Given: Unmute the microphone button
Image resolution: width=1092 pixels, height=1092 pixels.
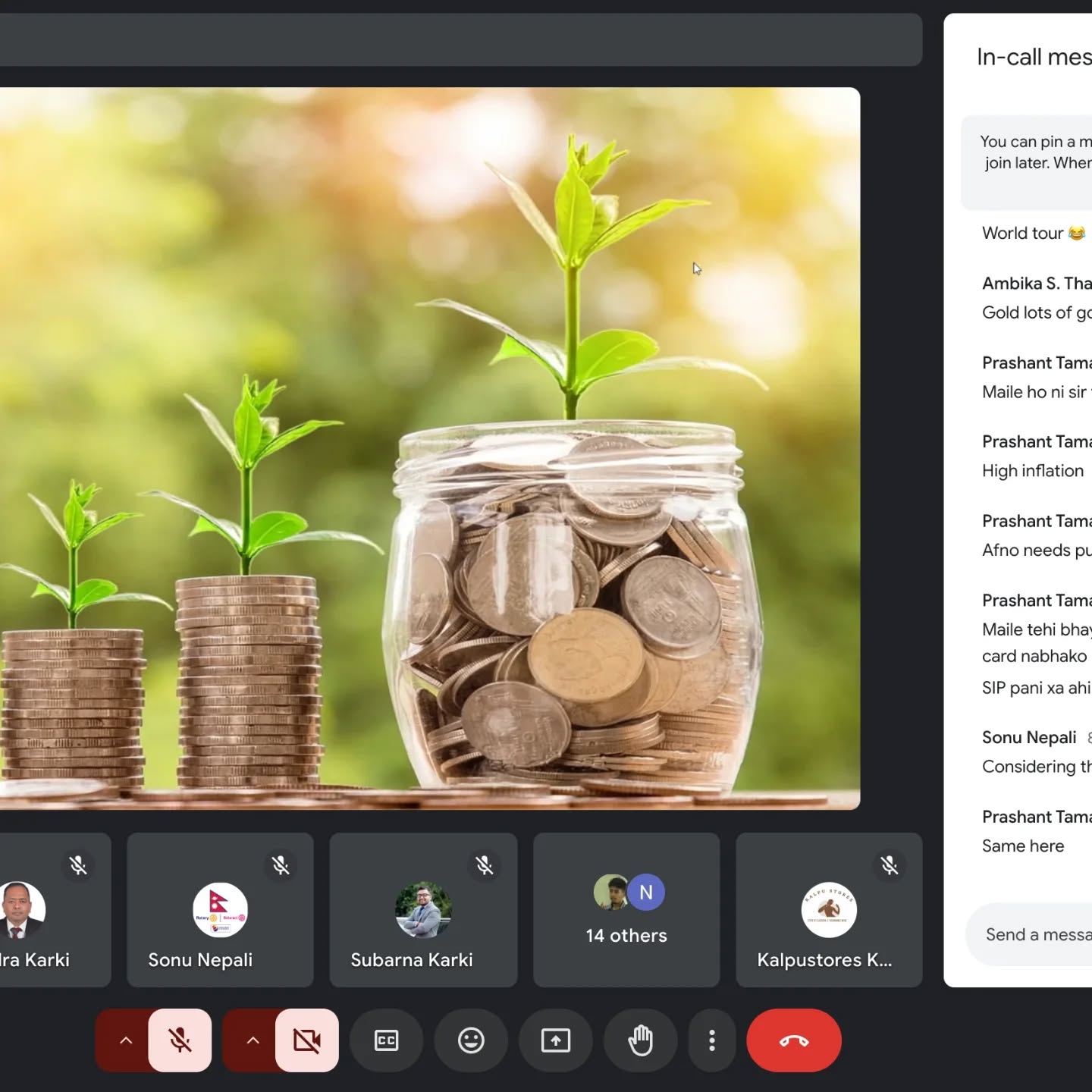Looking at the screenshot, I should click(180, 1040).
